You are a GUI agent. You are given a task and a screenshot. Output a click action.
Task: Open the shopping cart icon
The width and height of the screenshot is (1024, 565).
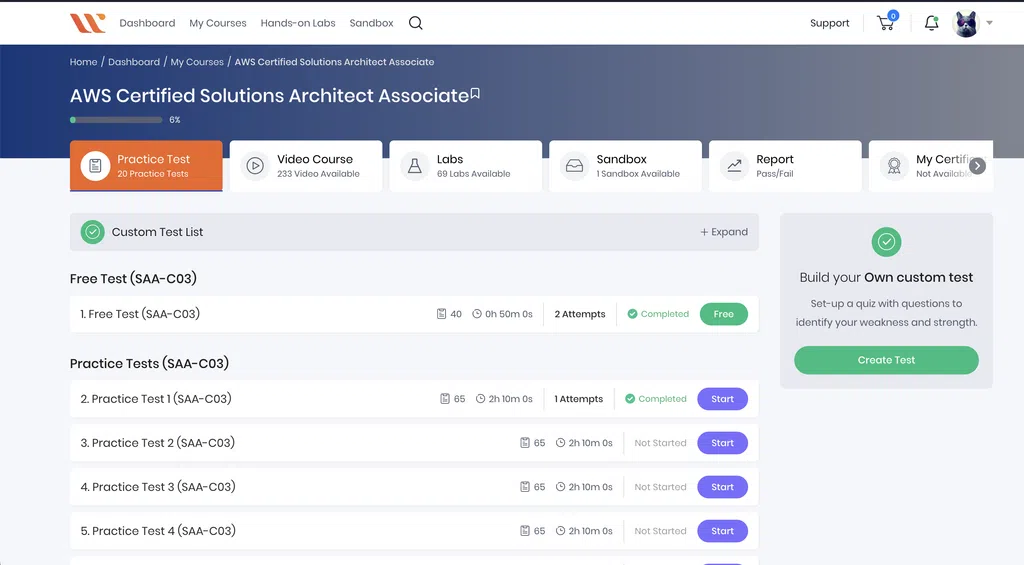coord(886,24)
